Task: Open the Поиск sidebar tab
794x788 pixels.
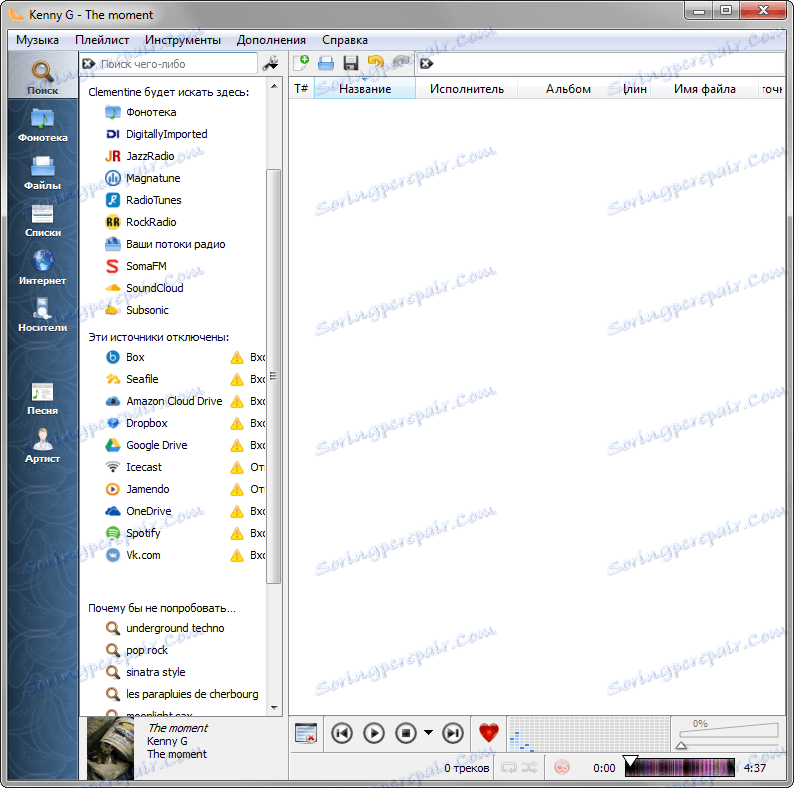Action: click(43, 77)
